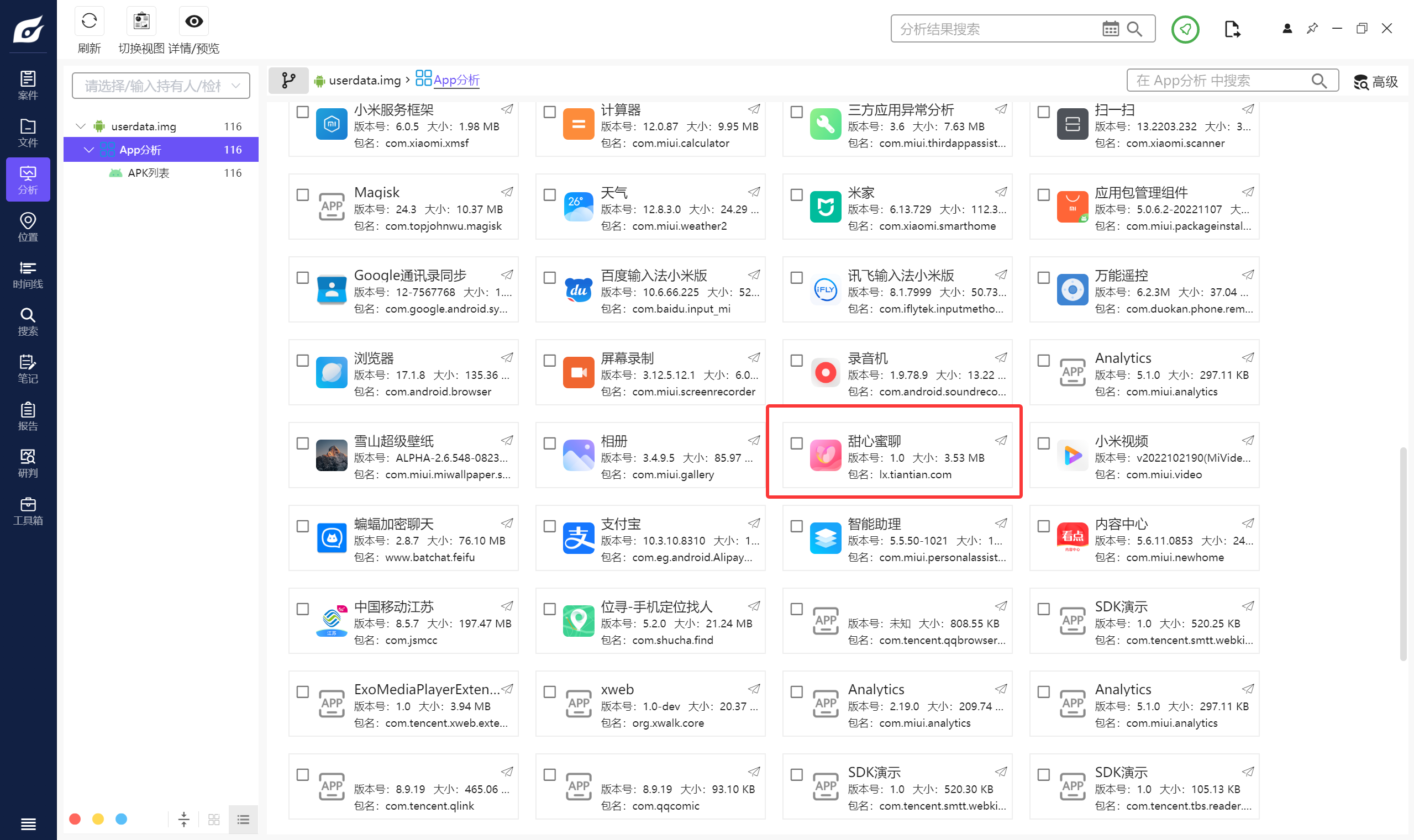Open 高级 advanced search
This screenshot has height=840, width=1414.
click(1375, 82)
